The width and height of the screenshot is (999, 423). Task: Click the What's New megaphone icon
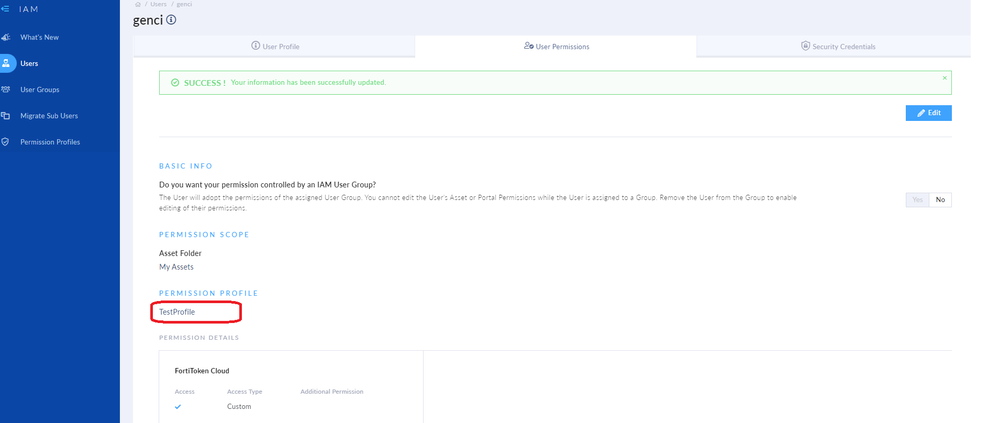point(6,37)
